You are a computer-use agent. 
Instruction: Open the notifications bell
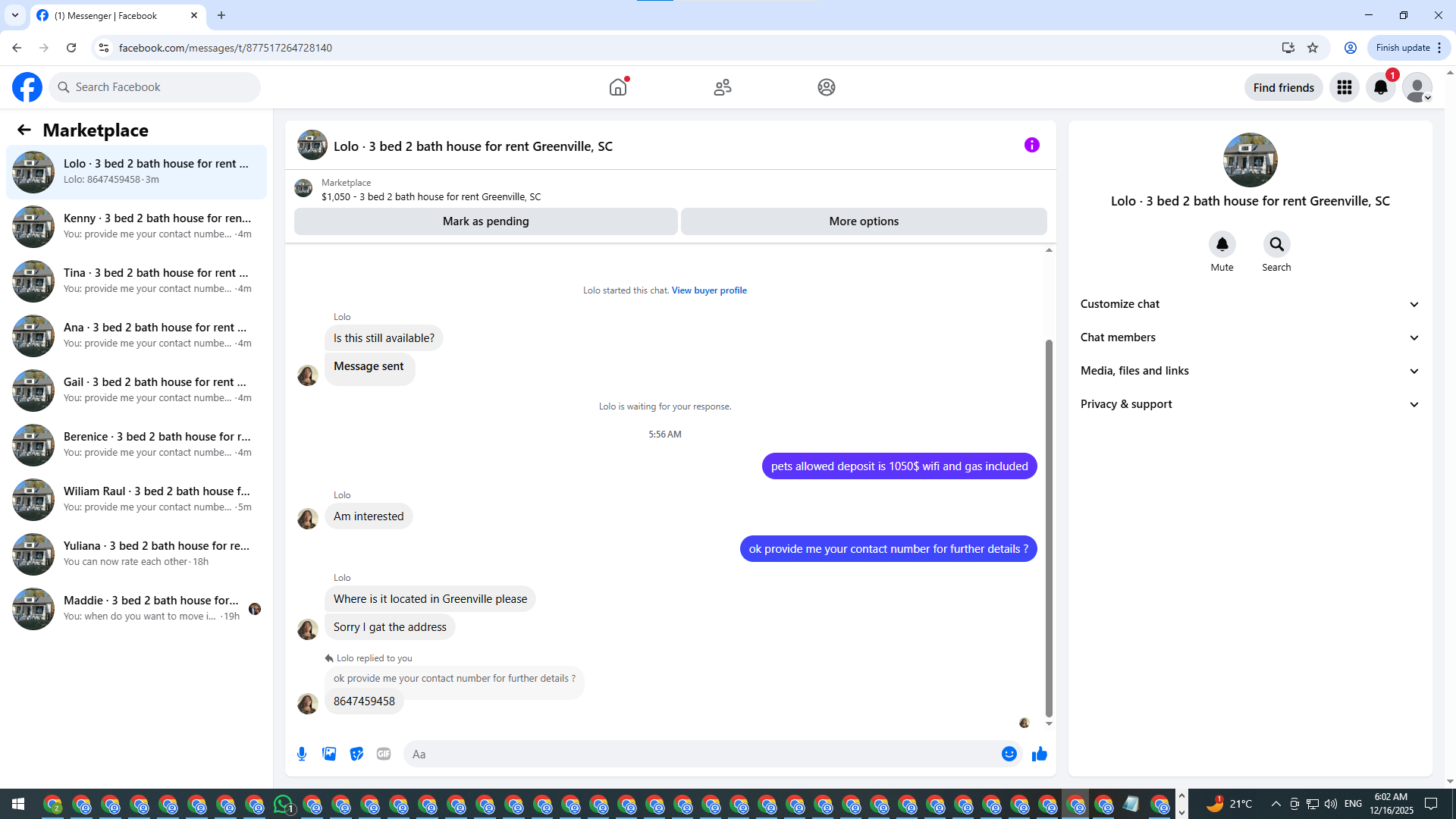click(1381, 87)
